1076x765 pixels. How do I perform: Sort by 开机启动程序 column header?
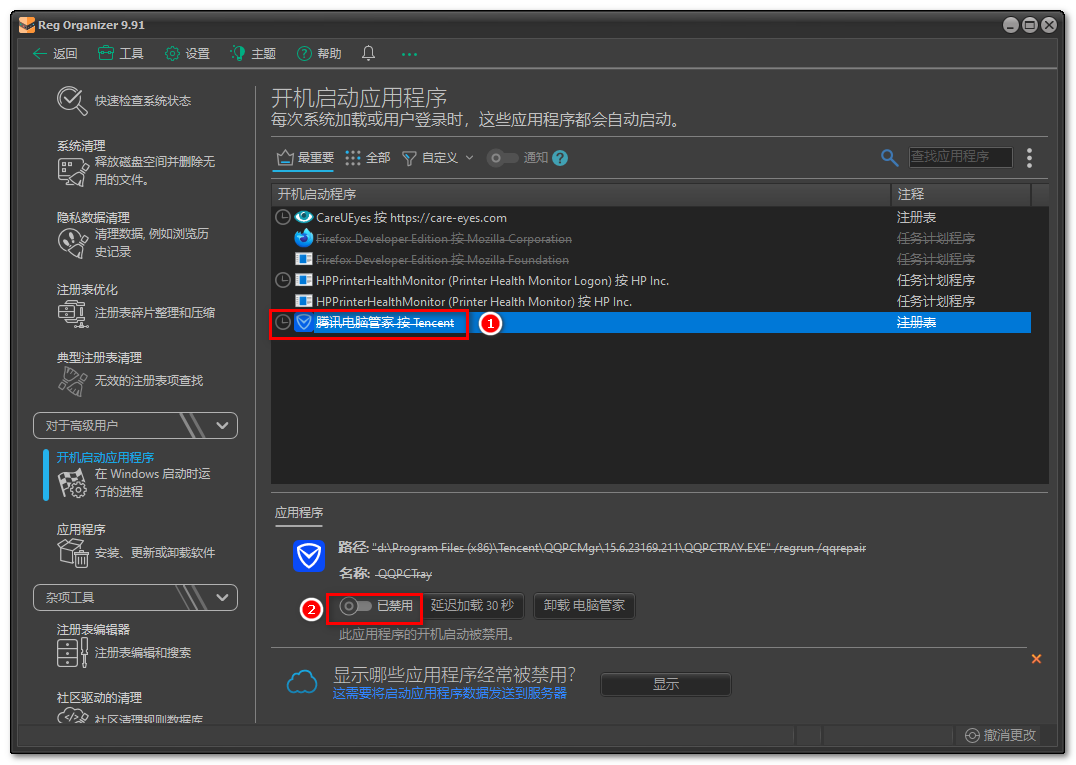[581, 194]
